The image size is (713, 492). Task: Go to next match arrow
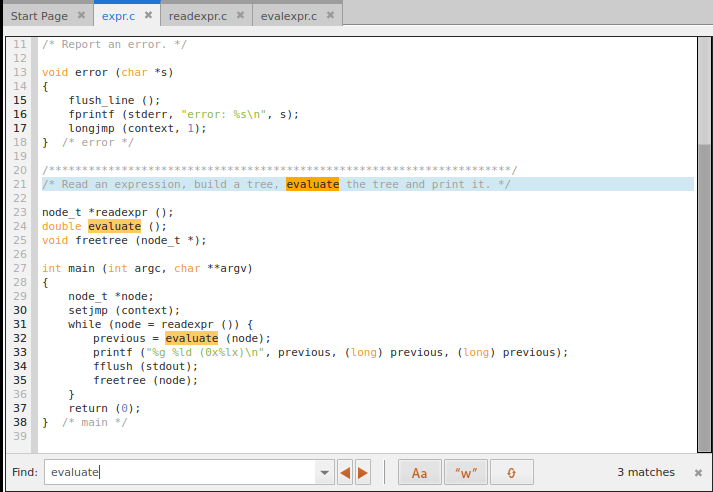(x=363, y=472)
